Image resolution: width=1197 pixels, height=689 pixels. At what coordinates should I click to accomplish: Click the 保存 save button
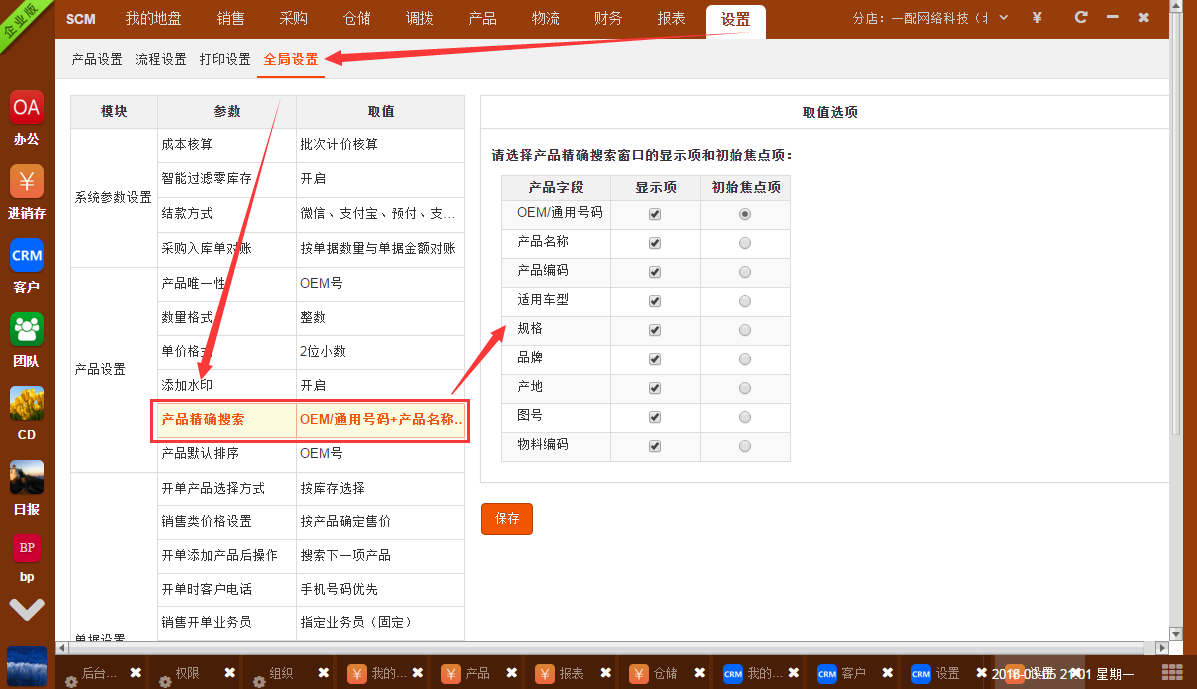coord(507,519)
